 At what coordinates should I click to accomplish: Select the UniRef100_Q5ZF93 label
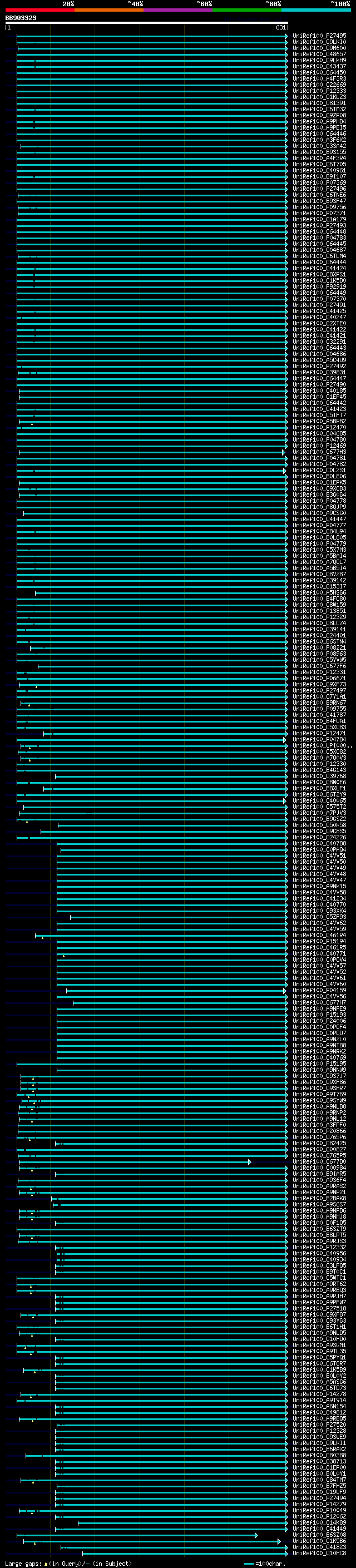click(x=319, y=917)
